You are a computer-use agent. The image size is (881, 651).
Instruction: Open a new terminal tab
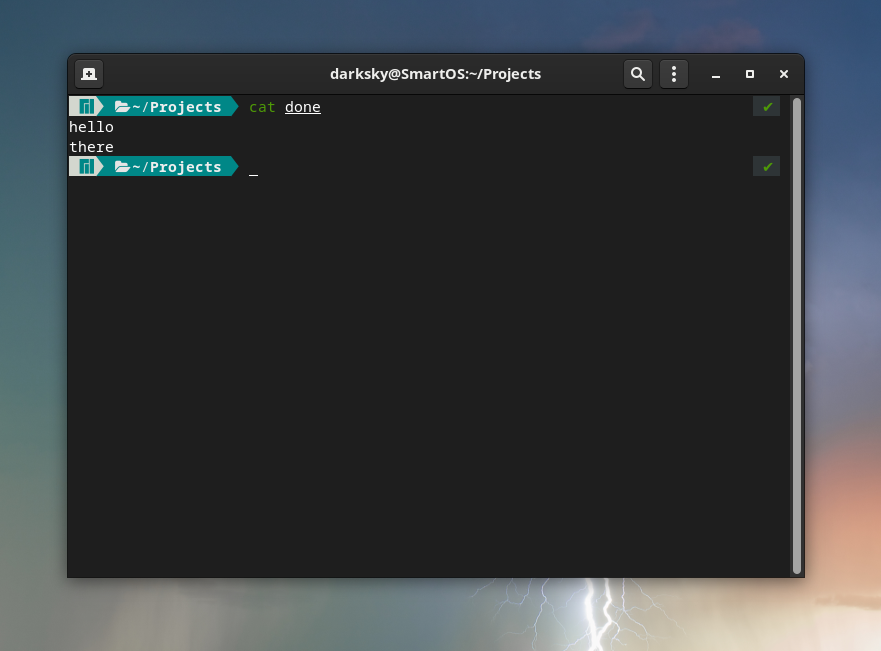89,74
